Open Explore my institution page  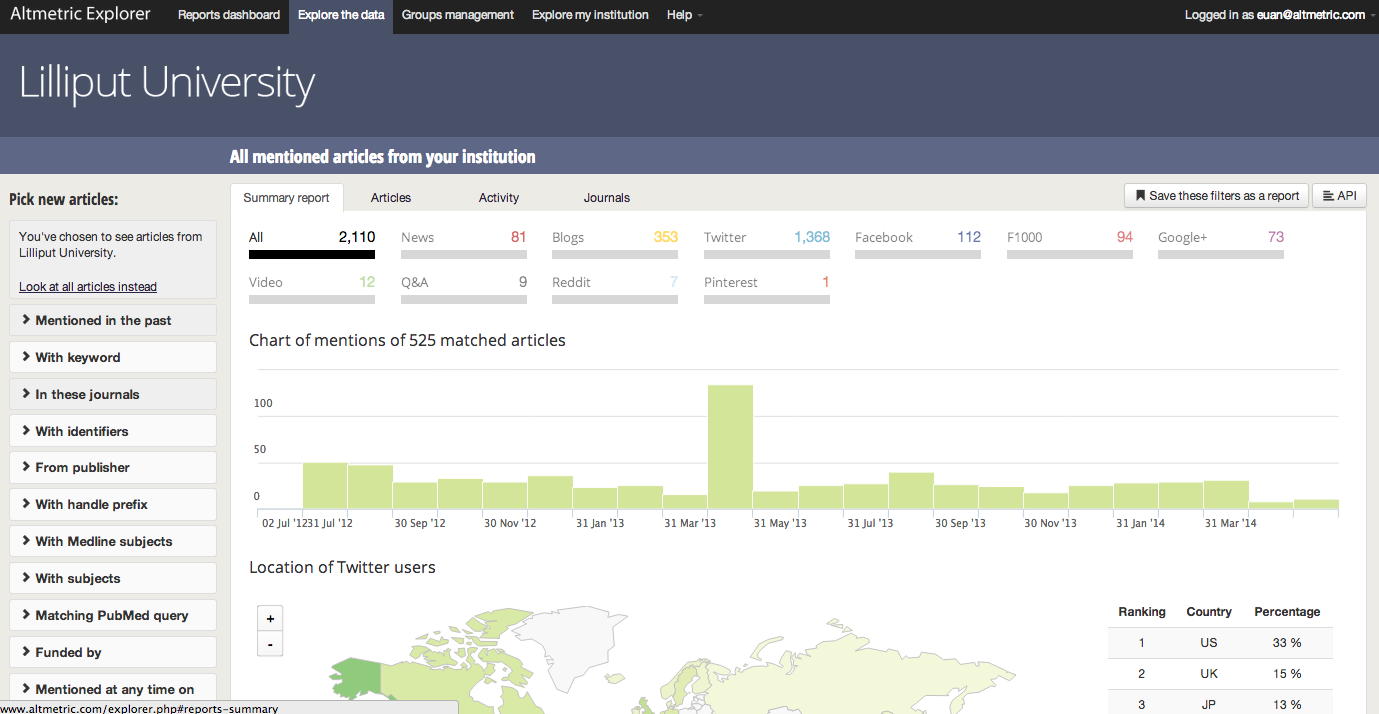coord(590,15)
